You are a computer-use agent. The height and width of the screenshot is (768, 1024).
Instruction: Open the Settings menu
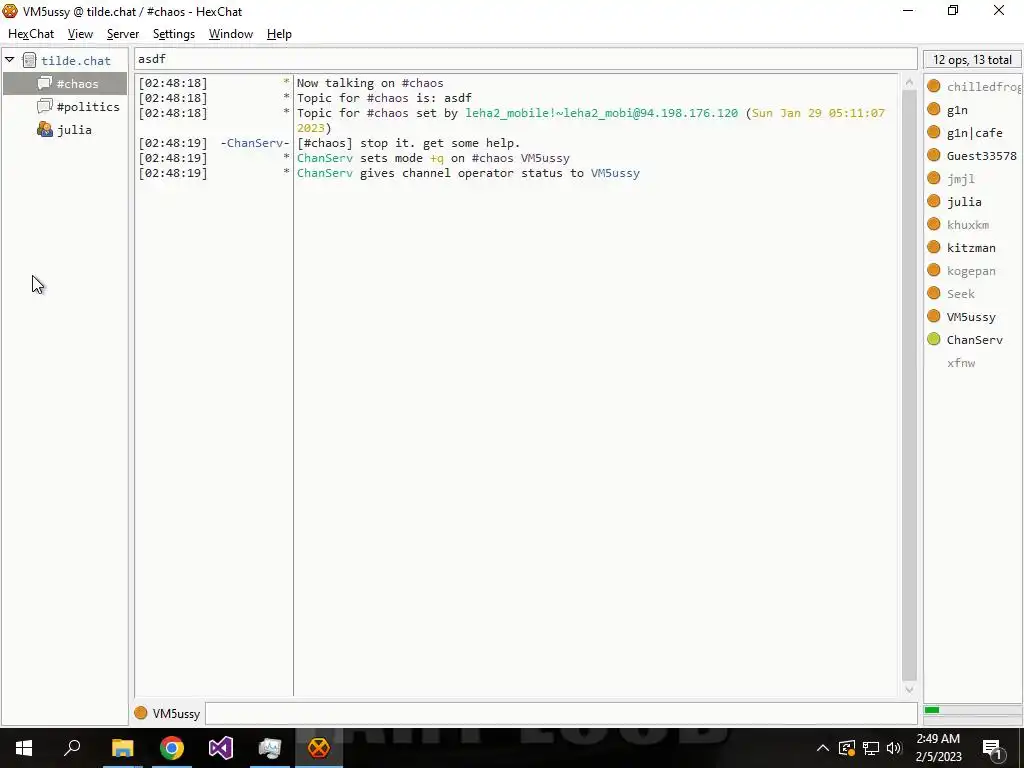[x=174, y=34]
